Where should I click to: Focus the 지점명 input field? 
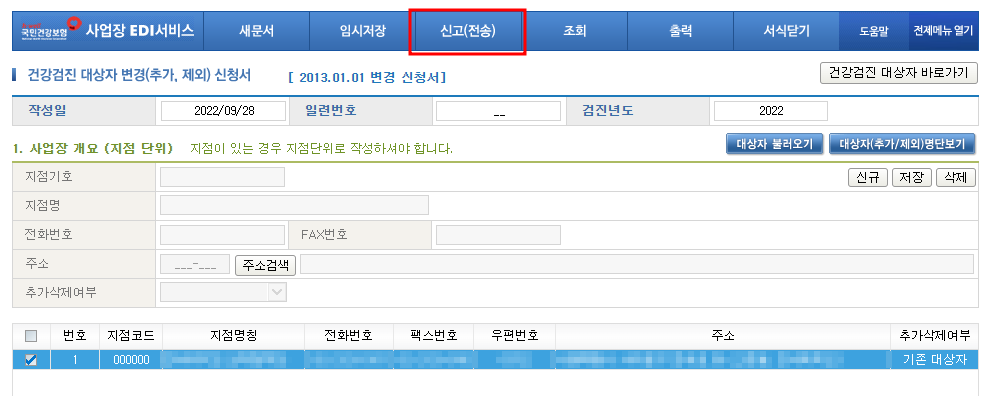coord(294,206)
